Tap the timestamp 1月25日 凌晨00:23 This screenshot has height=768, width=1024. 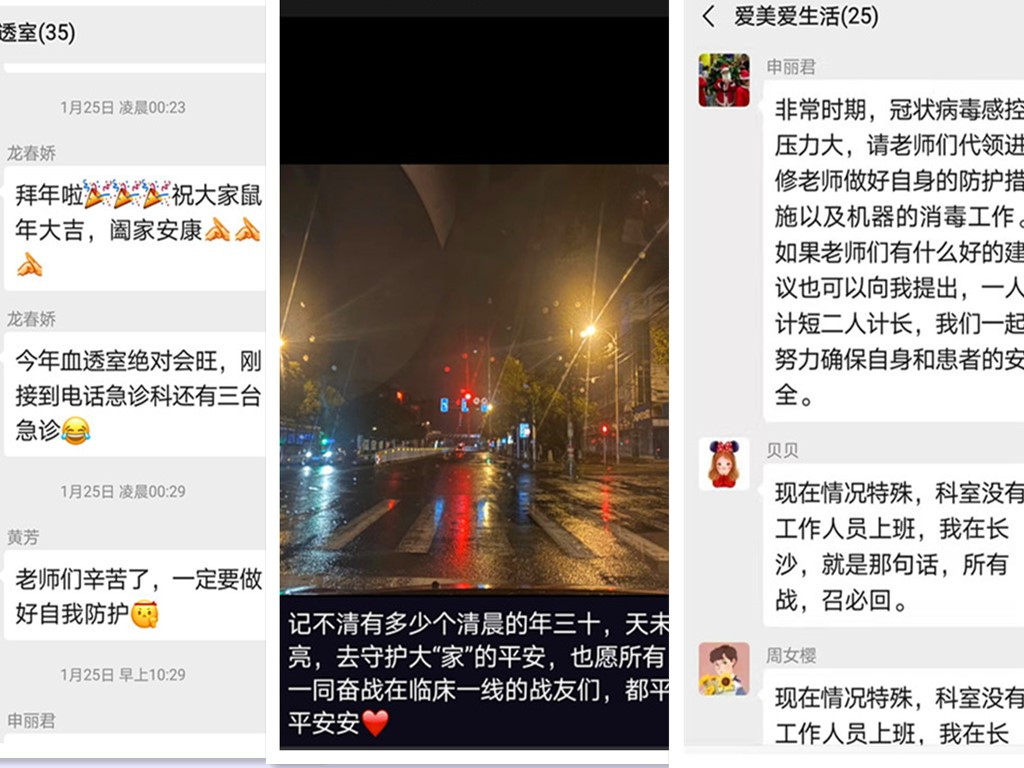(x=123, y=107)
